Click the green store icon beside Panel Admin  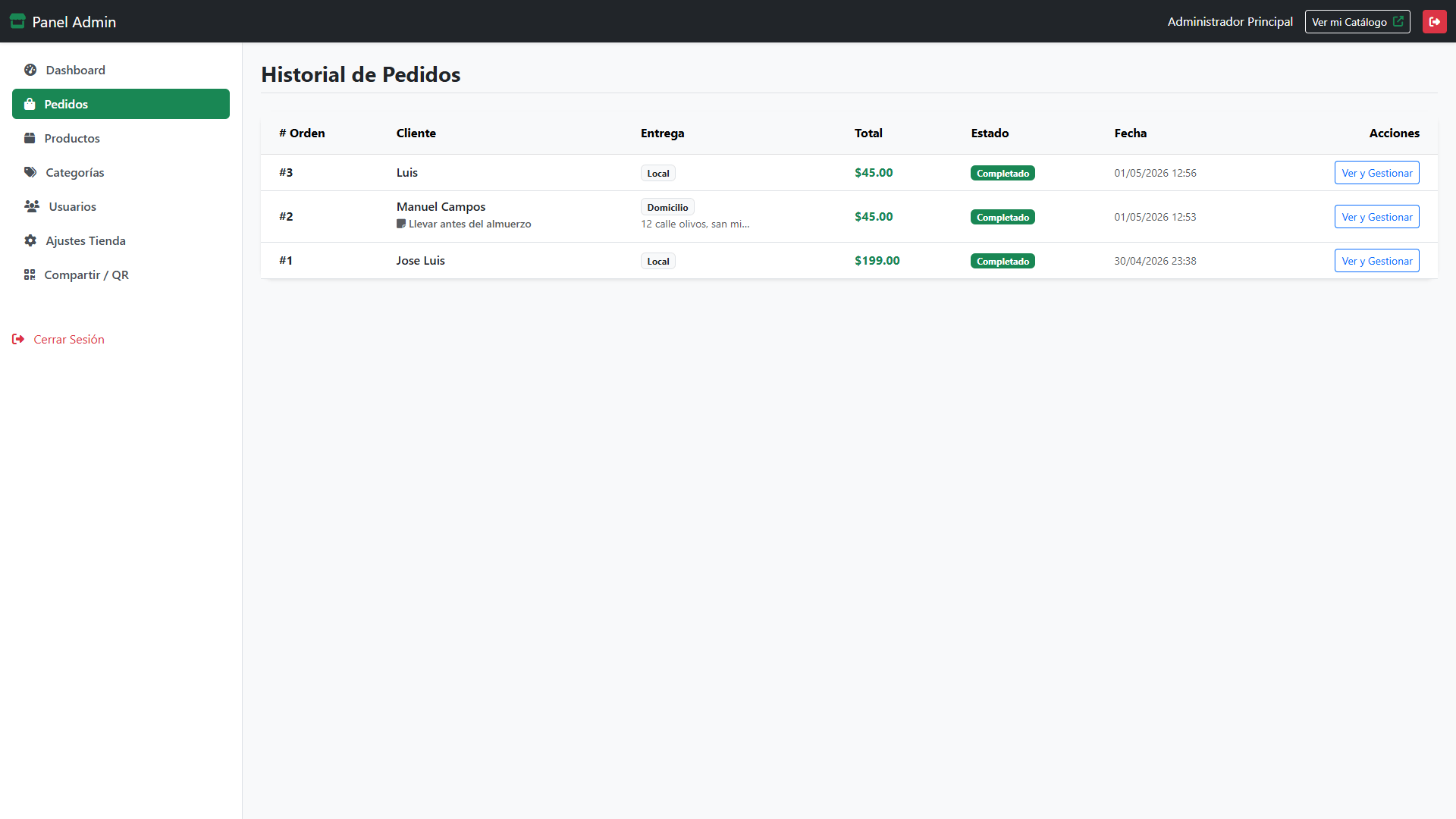pos(17,21)
